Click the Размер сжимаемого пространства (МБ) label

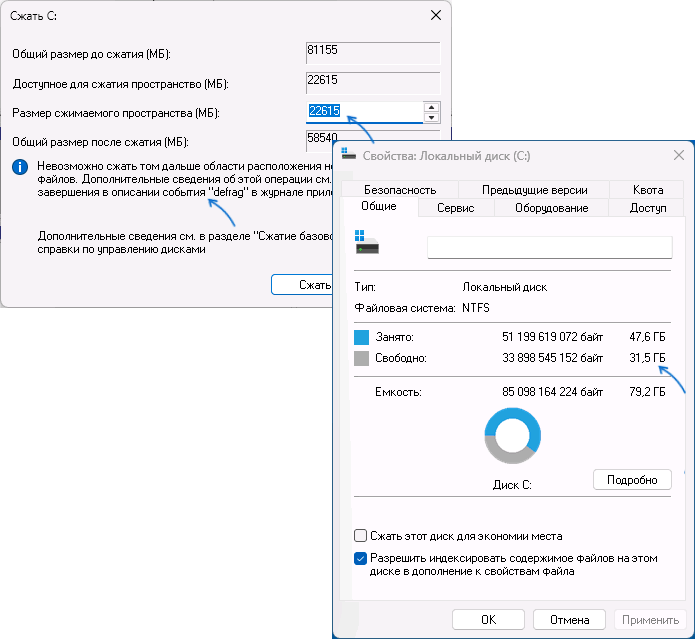tap(116, 113)
